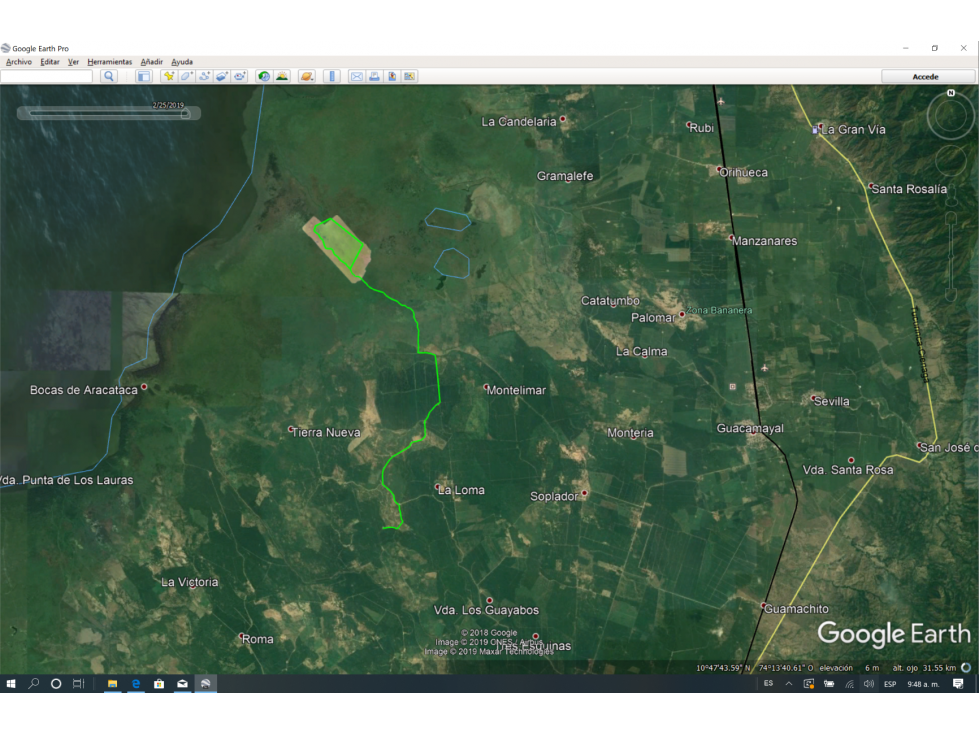The image size is (979, 734).
Task: Click the Email envelope icon
Action: [x=357, y=76]
